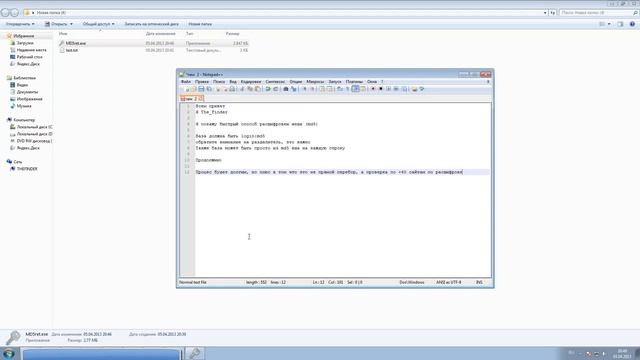
Task: Create a new document in Notepad++ toolbar
Action: pos(188,89)
